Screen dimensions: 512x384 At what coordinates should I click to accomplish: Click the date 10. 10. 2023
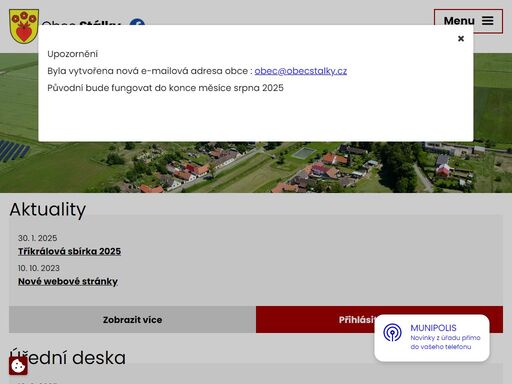[x=39, y=268]
